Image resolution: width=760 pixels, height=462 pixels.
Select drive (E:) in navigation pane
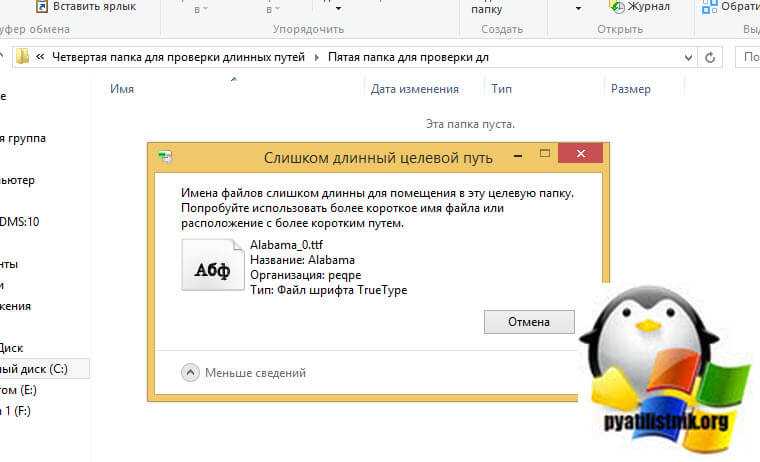pos(18,390)
